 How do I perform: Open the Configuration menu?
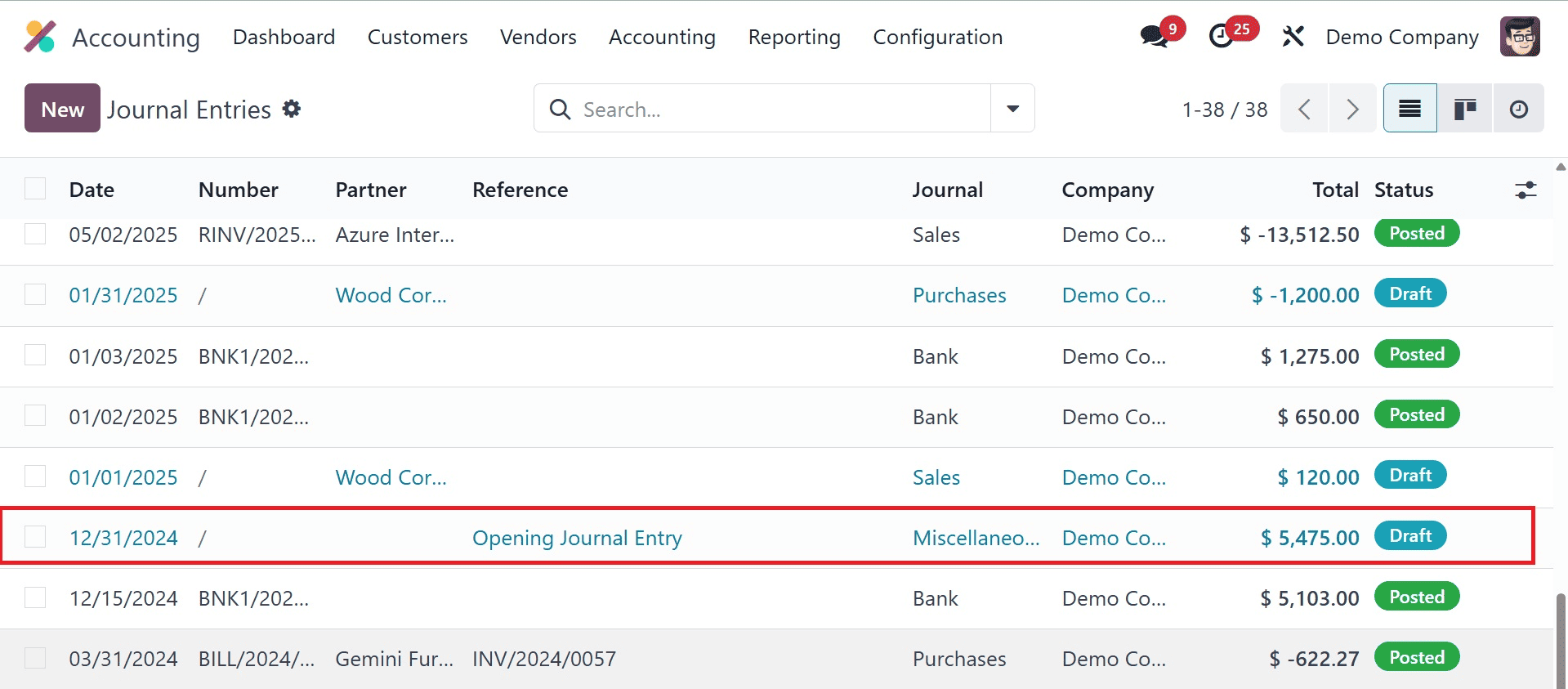[938, 37]
